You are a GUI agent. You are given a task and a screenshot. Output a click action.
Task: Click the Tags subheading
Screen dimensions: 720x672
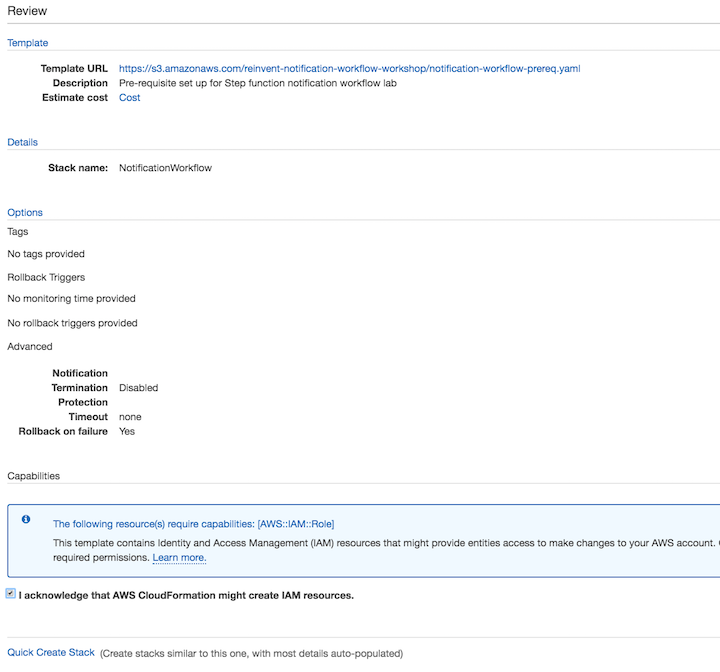click(17, 232)
